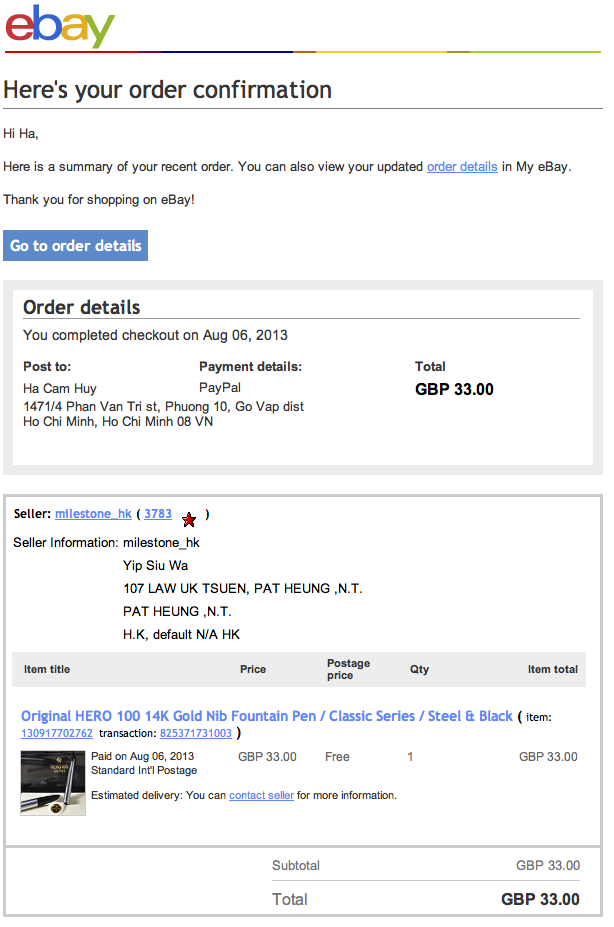614x927 pixels.
Task: Click the red feedback star icon
Action: tap(189, 519)
